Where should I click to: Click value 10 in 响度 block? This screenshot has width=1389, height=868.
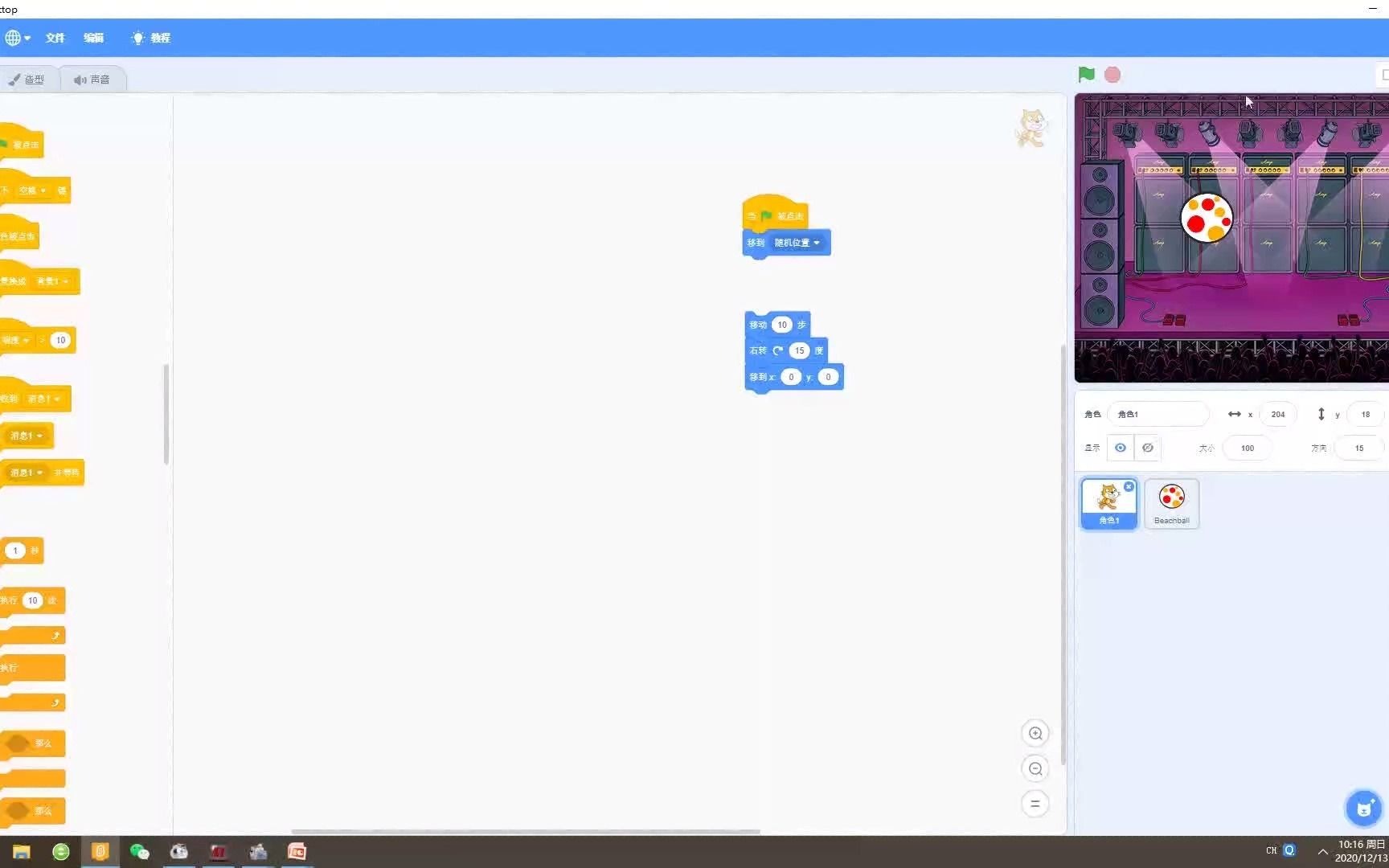[x=60, y=340]
